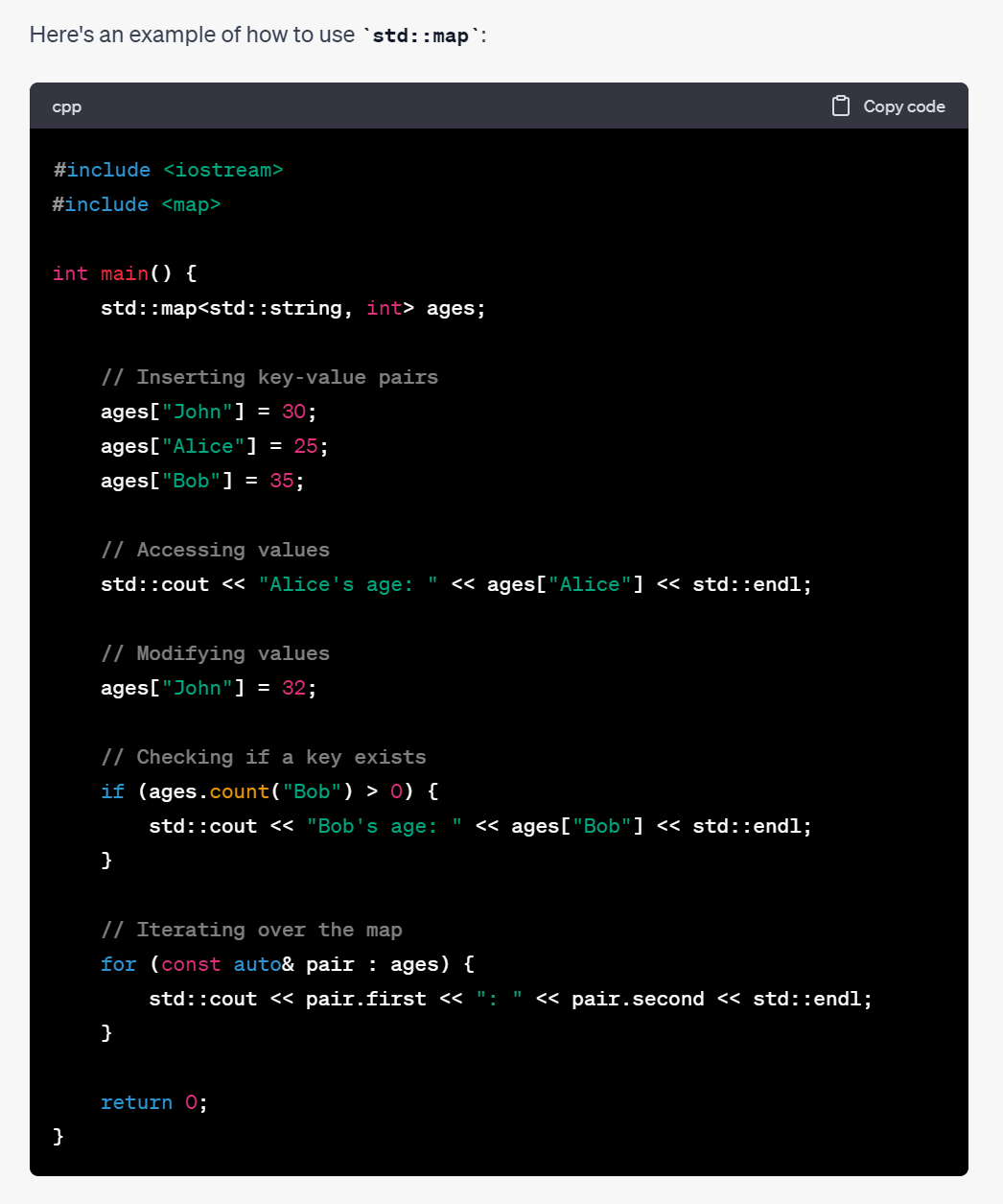Viewport: 1003px width, 1204px height.
Task: Click the #include <iostream> line
Action: (x=167, y=170)
